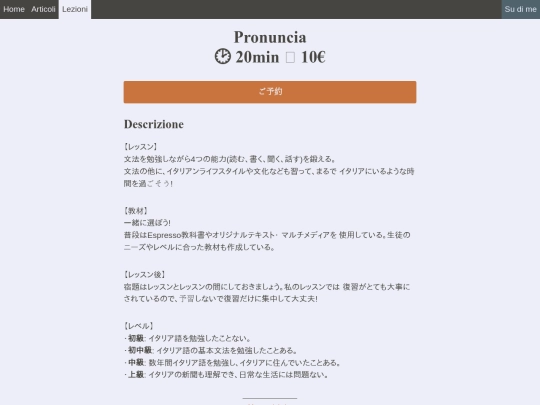
Task: Click the 10€ price text
Action: (313, 57)
